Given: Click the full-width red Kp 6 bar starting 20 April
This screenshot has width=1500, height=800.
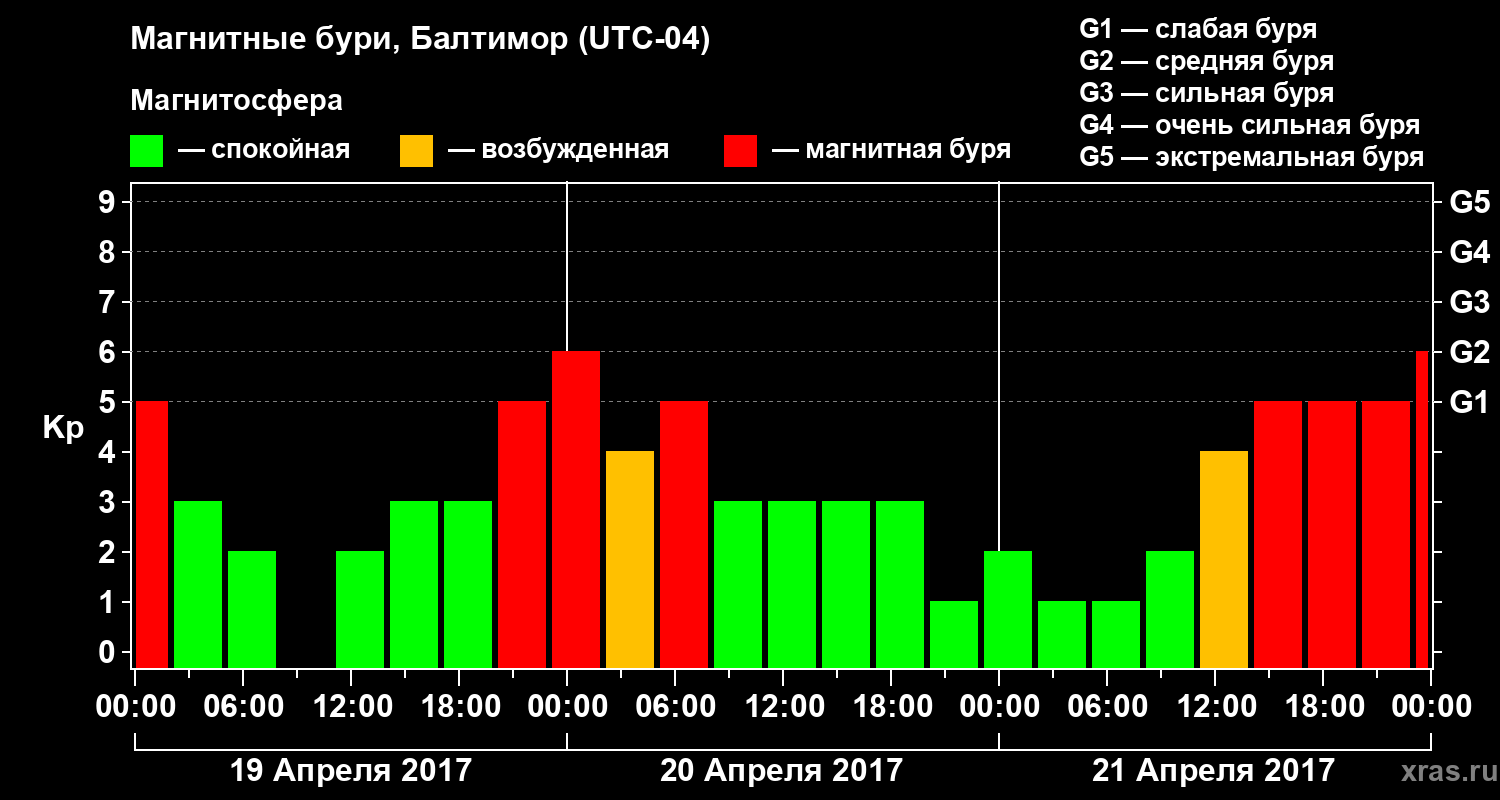Looking at the screenshot, I should tap(576, 510).
